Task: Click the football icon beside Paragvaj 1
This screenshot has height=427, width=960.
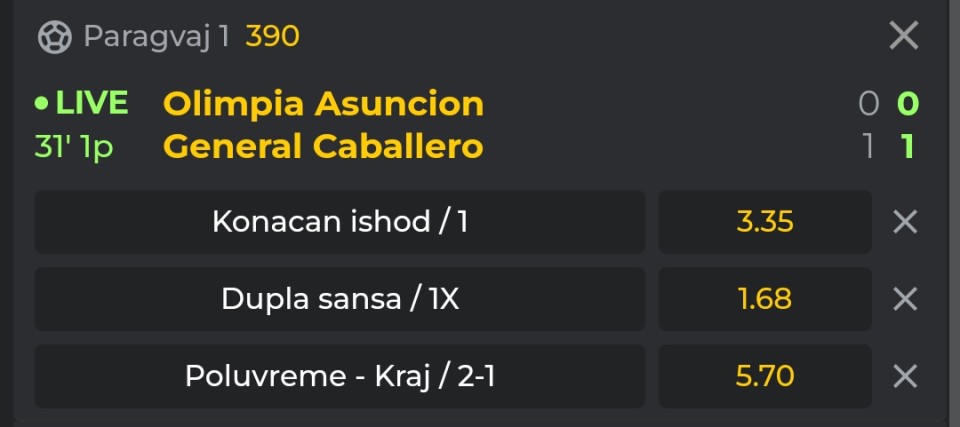Action: [54, 37]
